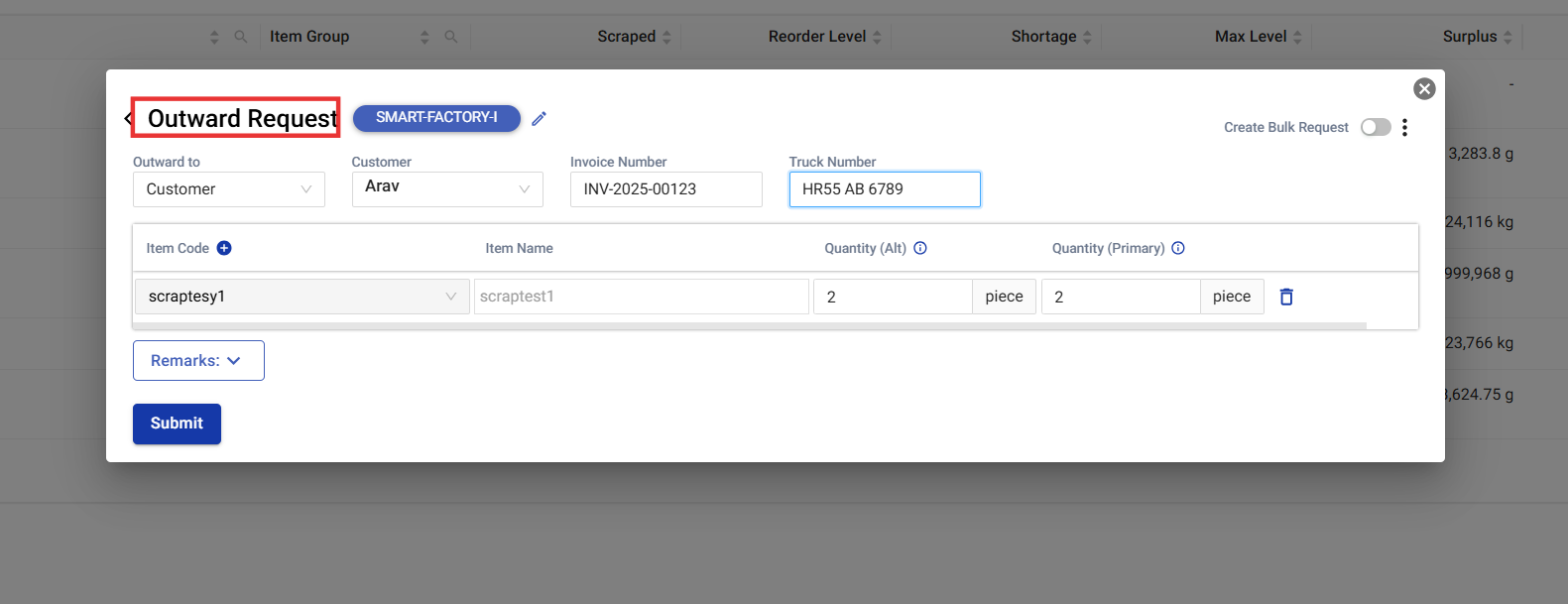Open the three-dot more options menu
The image size is (1568, 604).
pyautogui.click(x=1404, y=127)
